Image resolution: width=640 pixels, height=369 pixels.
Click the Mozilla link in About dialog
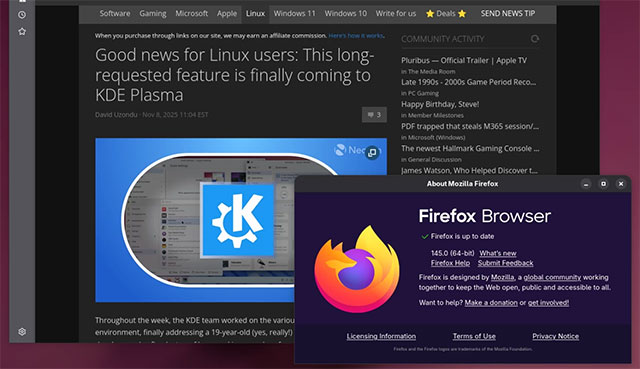pos(502,278)
